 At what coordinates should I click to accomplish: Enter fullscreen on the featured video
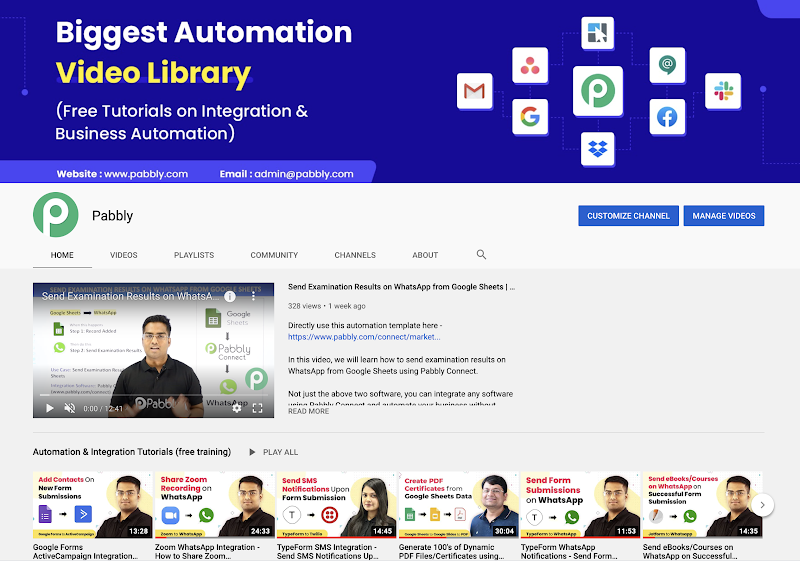(x=258, y=408)
